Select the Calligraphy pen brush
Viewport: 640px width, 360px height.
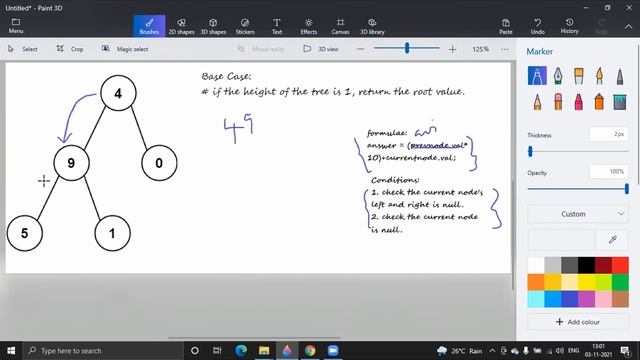pyautogui.click(x=558, y=76)
